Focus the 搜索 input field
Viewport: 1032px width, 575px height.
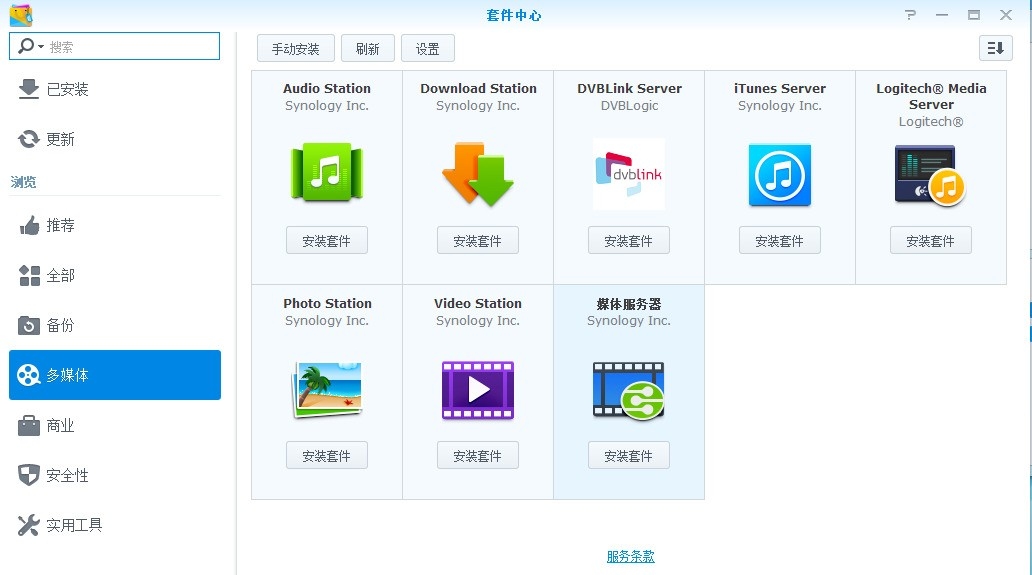point(130,47)
